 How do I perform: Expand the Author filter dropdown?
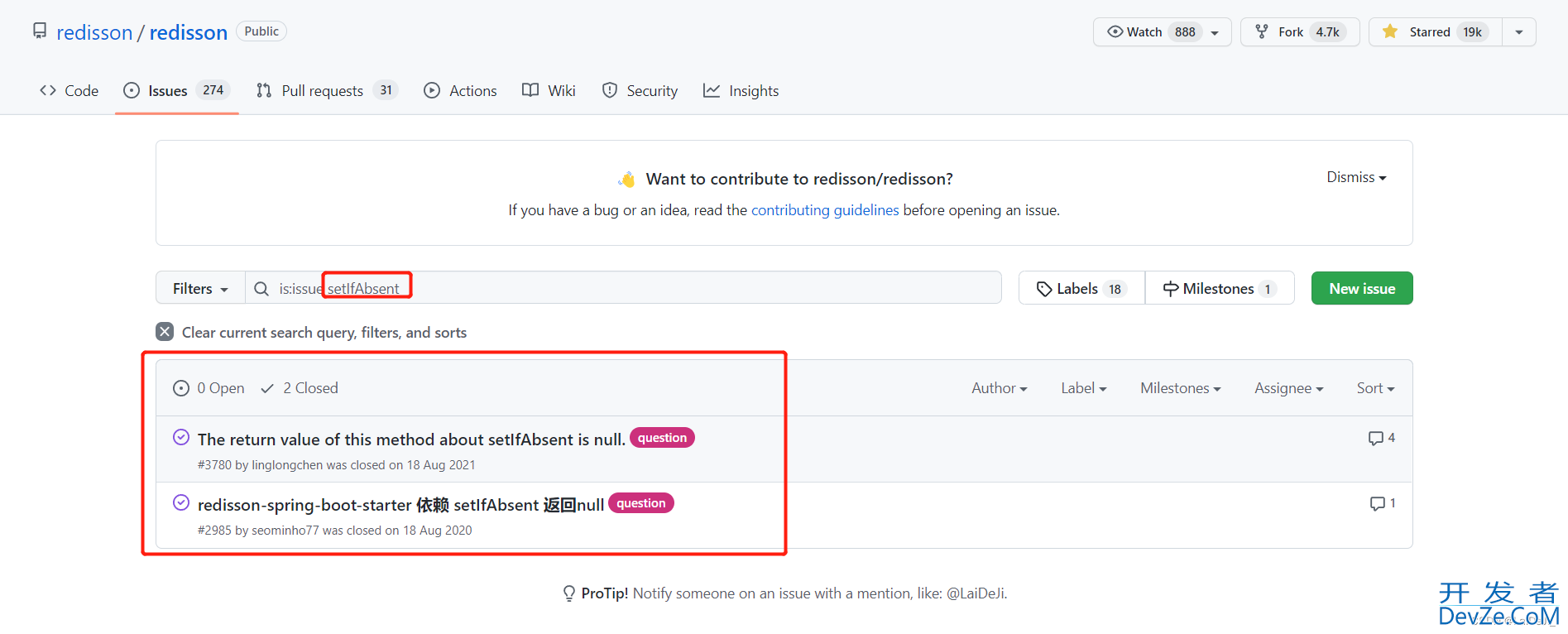point(1000,388)
